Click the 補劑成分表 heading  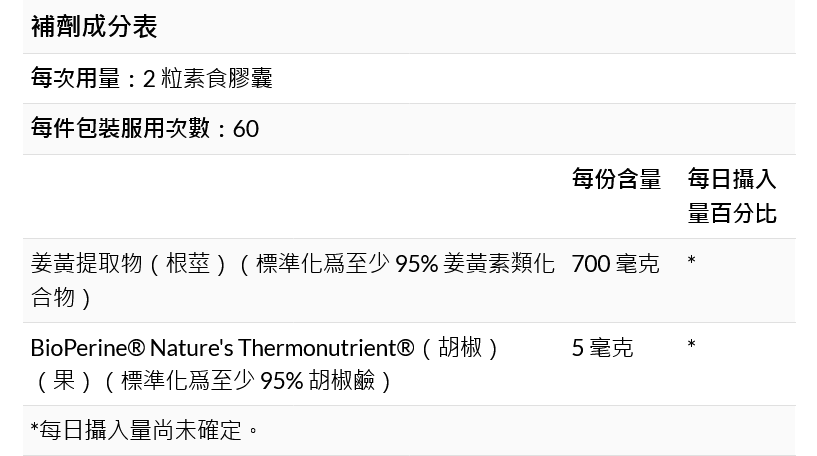coord(94,27)
